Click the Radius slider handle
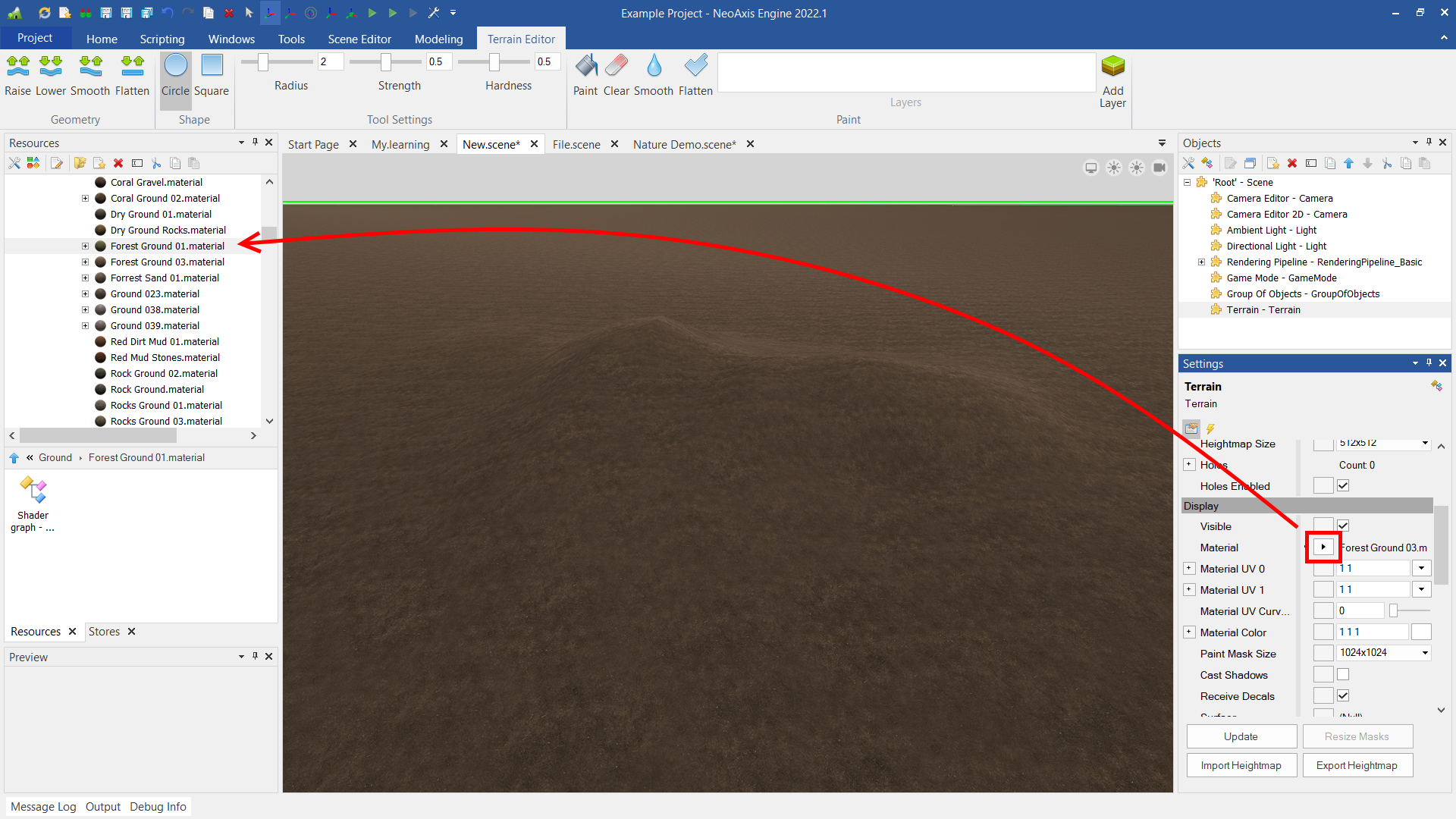This screenshot has width=1456, height=819. pos(263,62)
